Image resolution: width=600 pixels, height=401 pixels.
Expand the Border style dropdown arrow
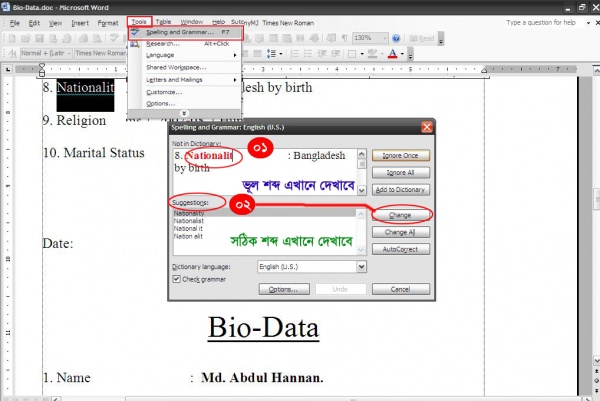tap(362, 54)
